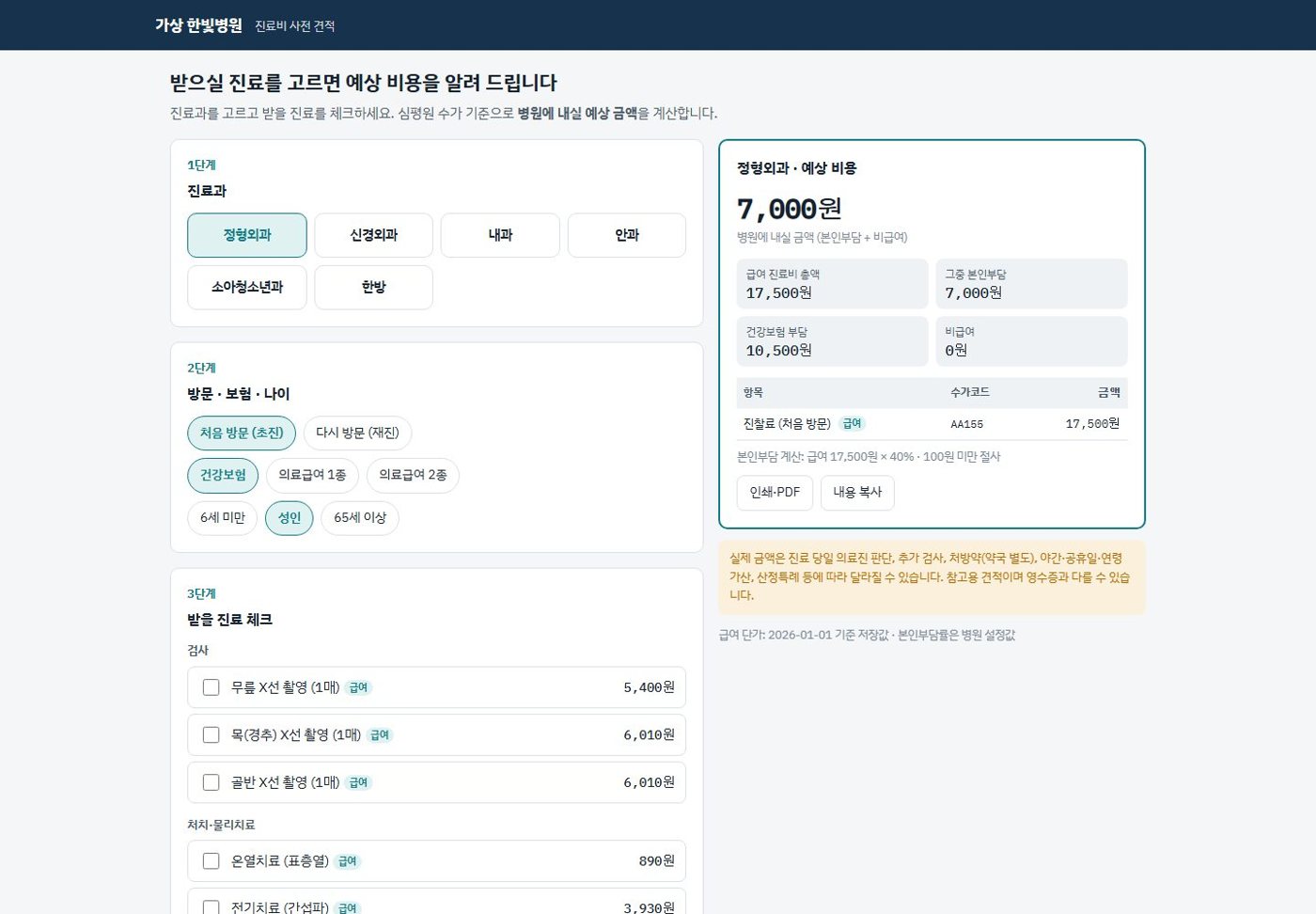Click the 5,400원 price for 무릎 X선
Viewport: 1316px width, 914px height.
tap(649, 687)
